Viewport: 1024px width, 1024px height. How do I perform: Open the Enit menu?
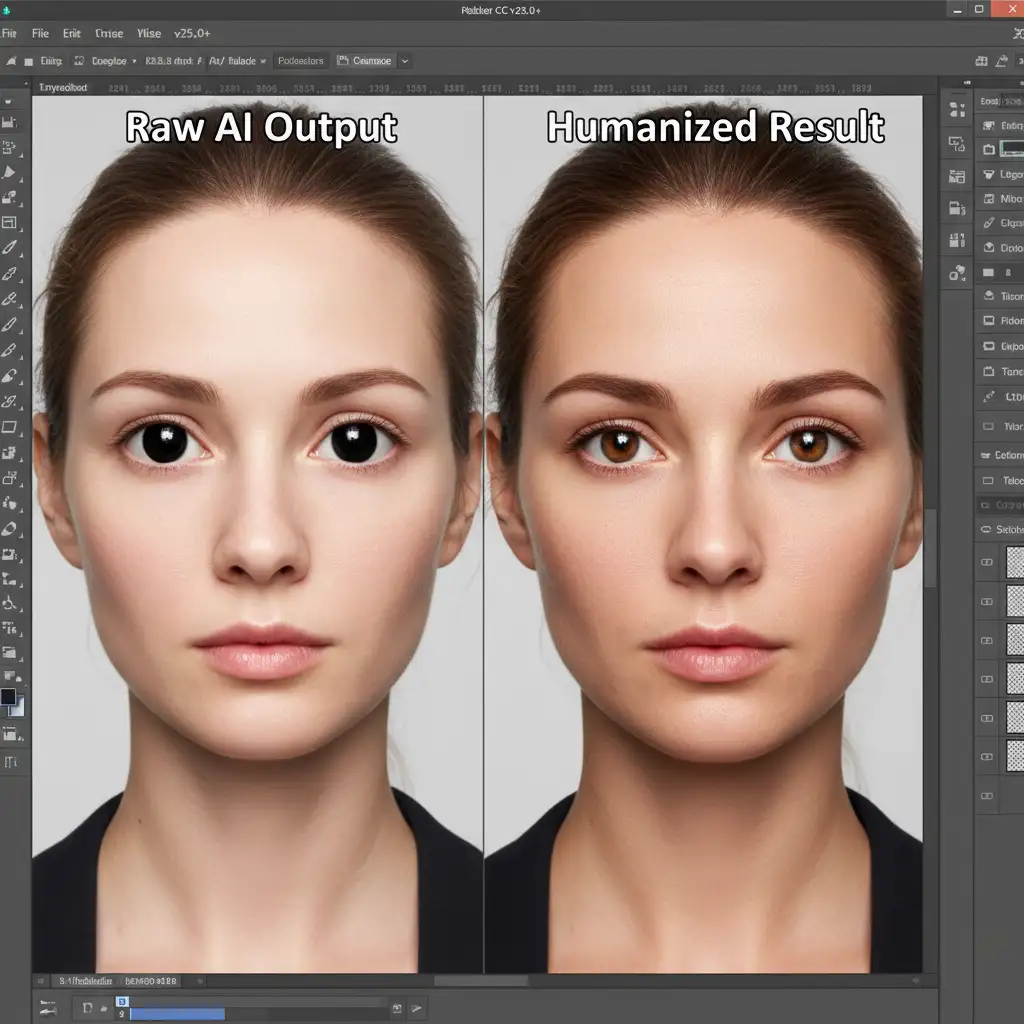coord(70,33)
